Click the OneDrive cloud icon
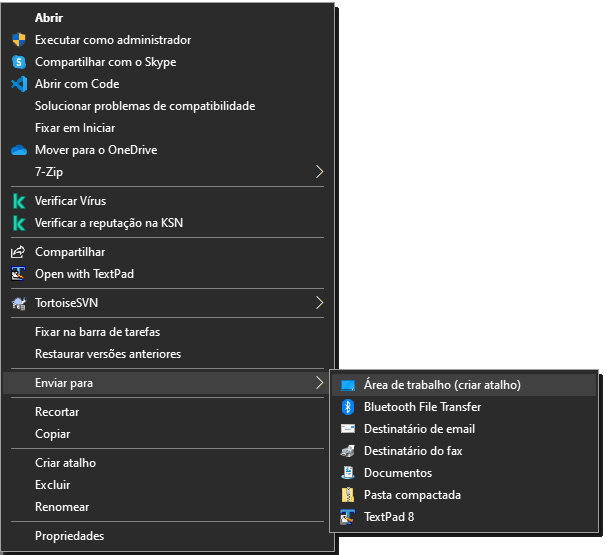This screenshot has width=607, height=555. (18, 150)
